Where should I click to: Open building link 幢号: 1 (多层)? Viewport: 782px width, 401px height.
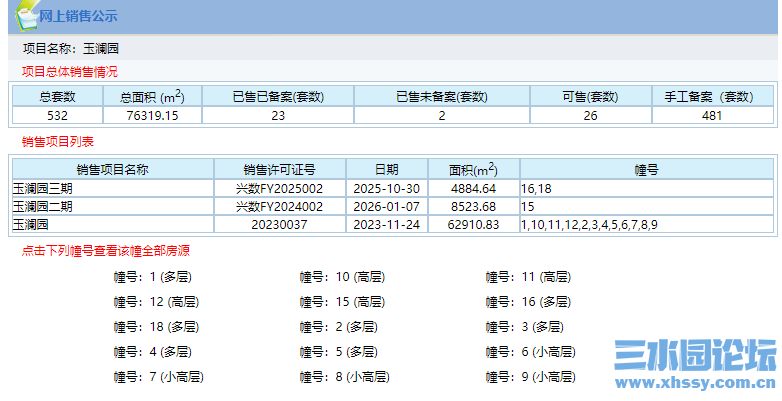[x=153, y=277]
